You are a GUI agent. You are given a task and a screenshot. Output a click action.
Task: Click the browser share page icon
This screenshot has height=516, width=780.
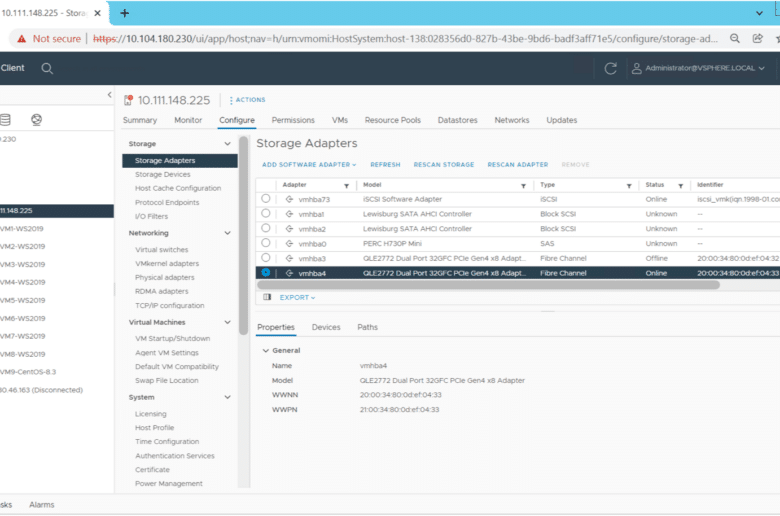click(758, 38)
